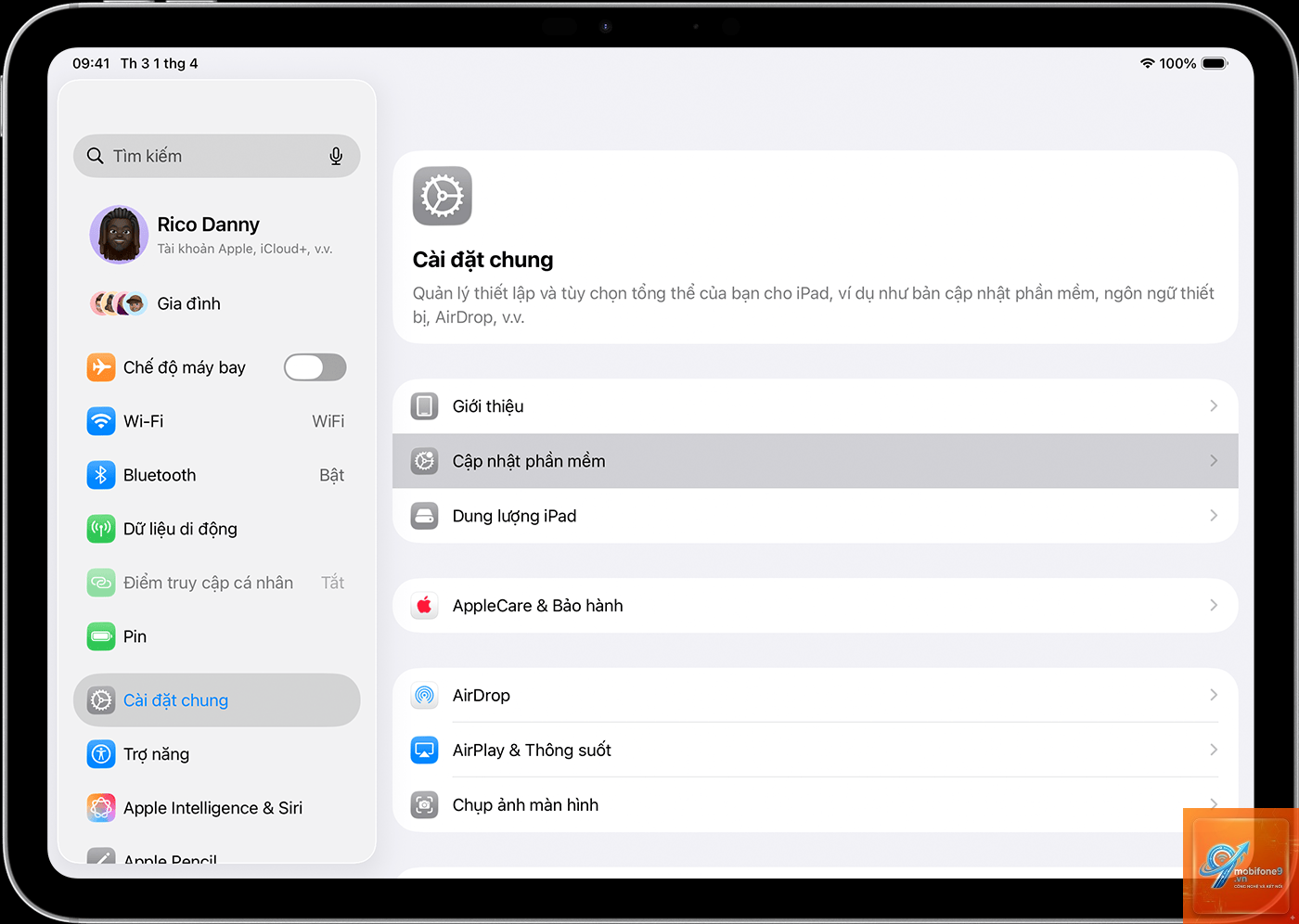Click the red AppleCare apple icon
Image resolution: width=1299 pixels, height=924 pixels.
tap(425, 606)
